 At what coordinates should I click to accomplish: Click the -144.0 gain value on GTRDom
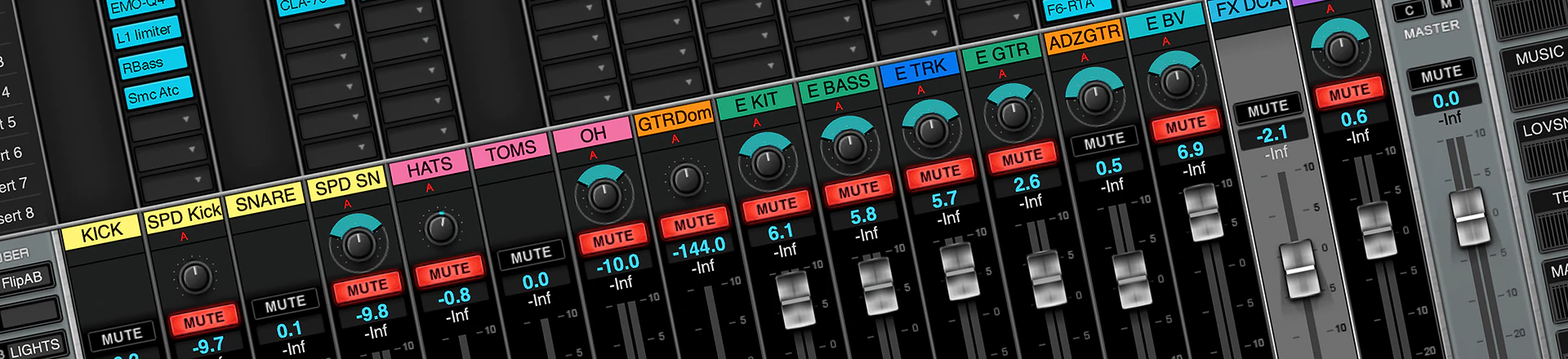698,246
